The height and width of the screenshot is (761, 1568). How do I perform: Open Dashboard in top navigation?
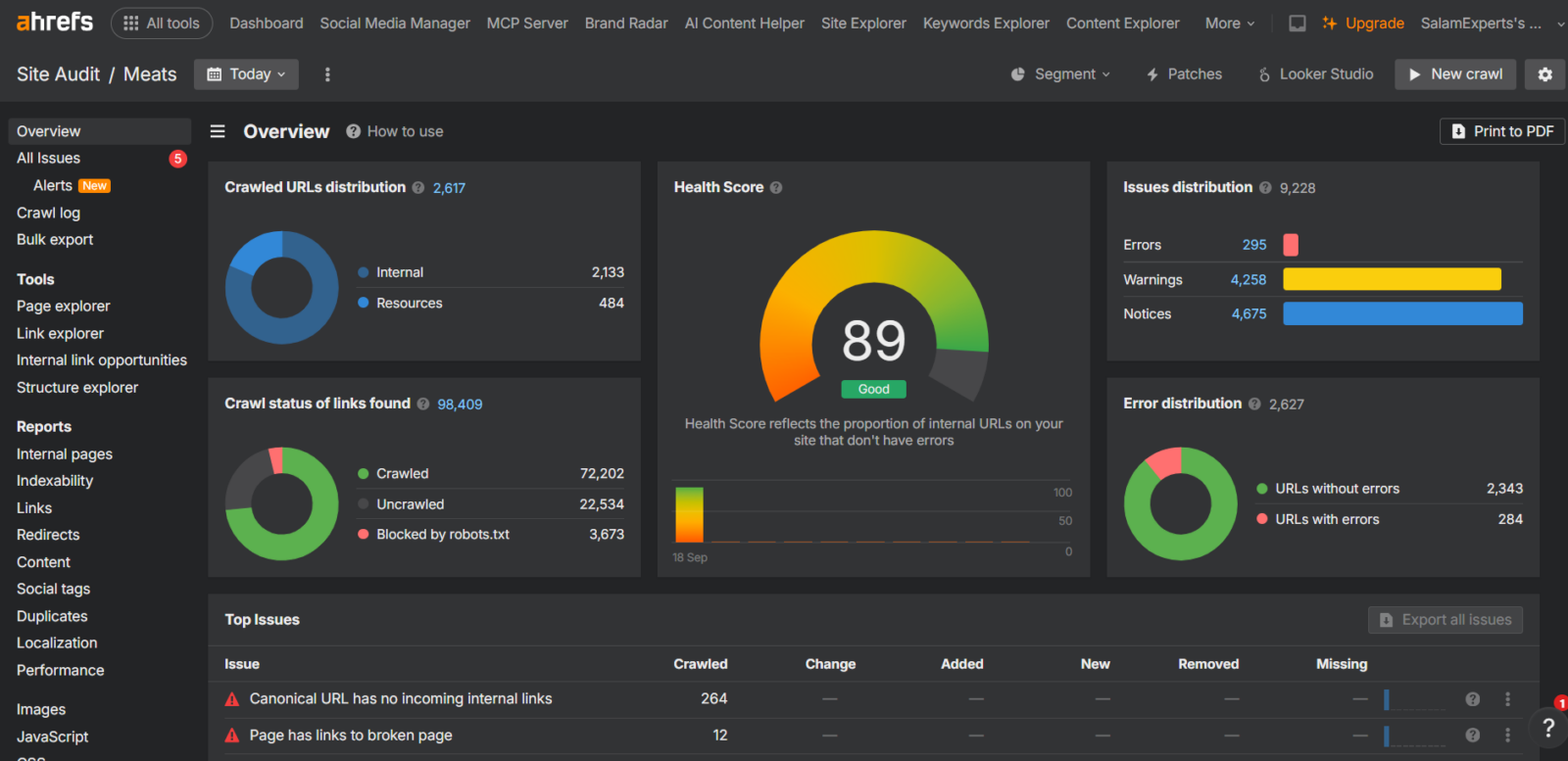click(x=267, y=24)
